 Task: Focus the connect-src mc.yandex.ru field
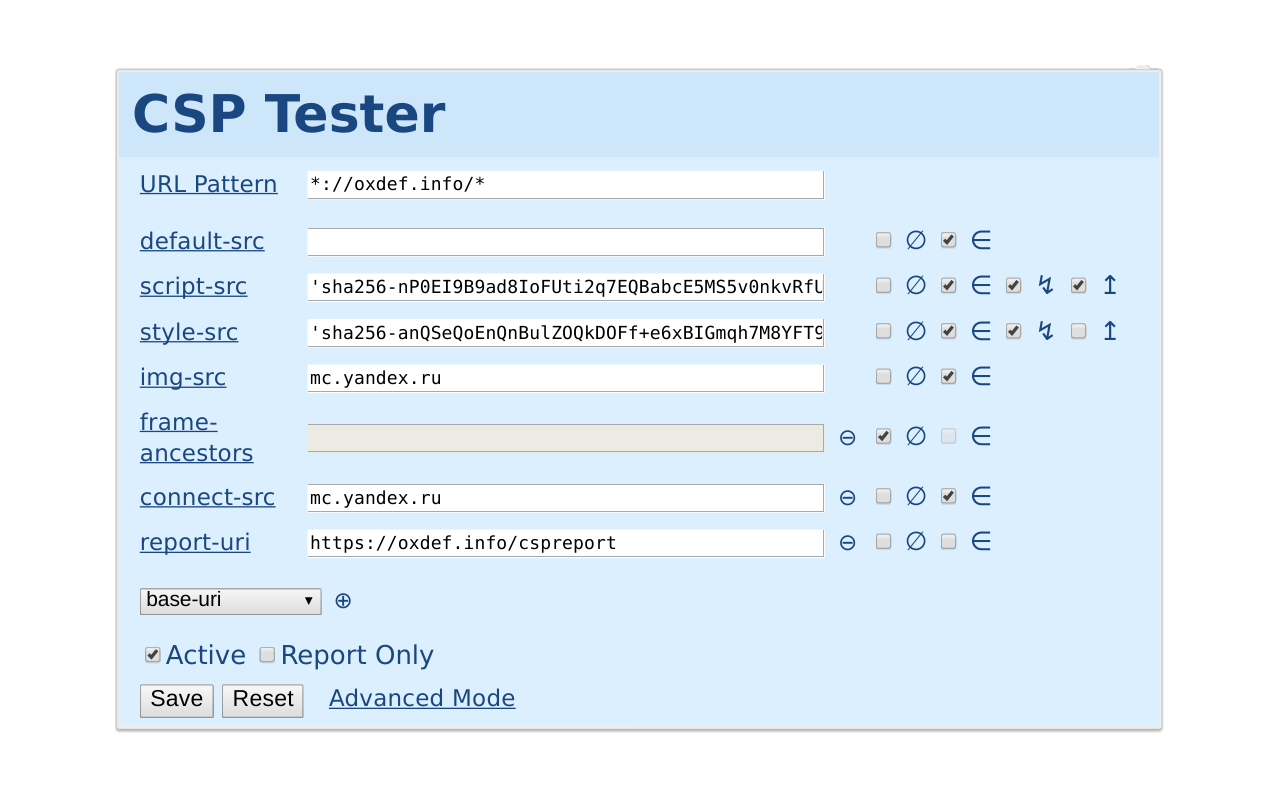tap(566, 498)
